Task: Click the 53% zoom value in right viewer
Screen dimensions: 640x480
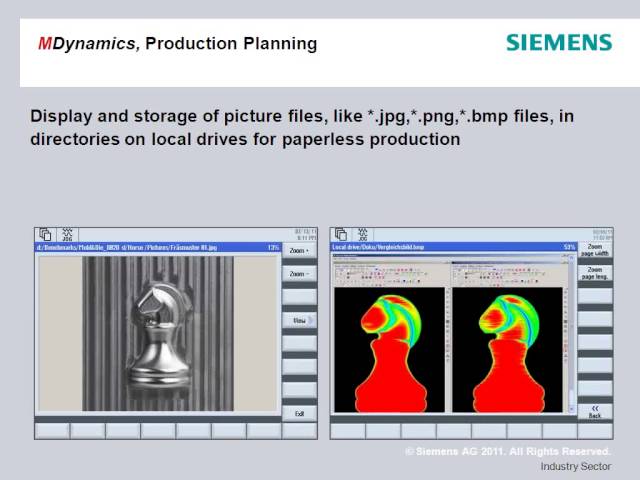Action: [569, 247]
